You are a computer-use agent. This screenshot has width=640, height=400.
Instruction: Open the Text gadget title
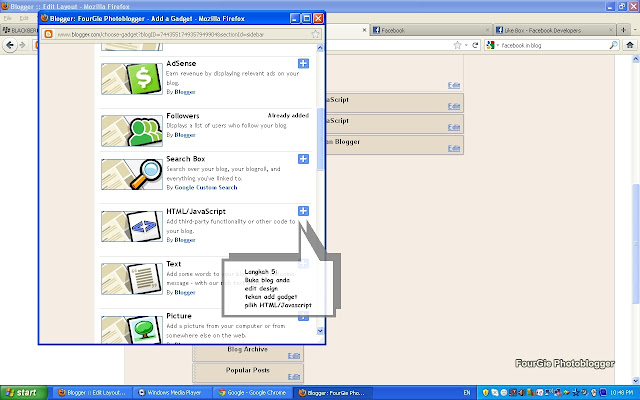[173, 264]
